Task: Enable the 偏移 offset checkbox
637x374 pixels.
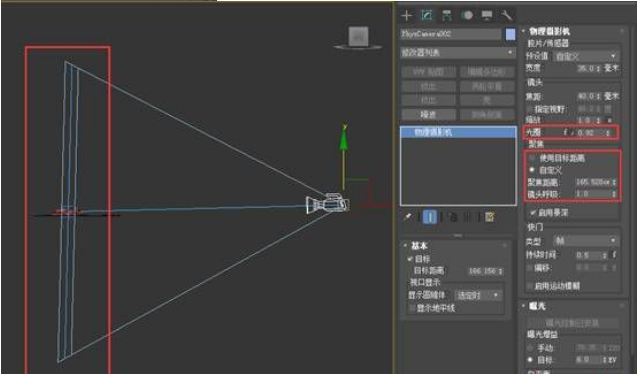Action: pos(530,268)
